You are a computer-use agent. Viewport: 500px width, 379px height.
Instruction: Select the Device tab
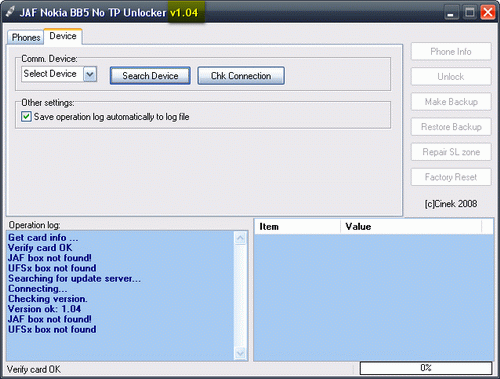tap(63, 36)
